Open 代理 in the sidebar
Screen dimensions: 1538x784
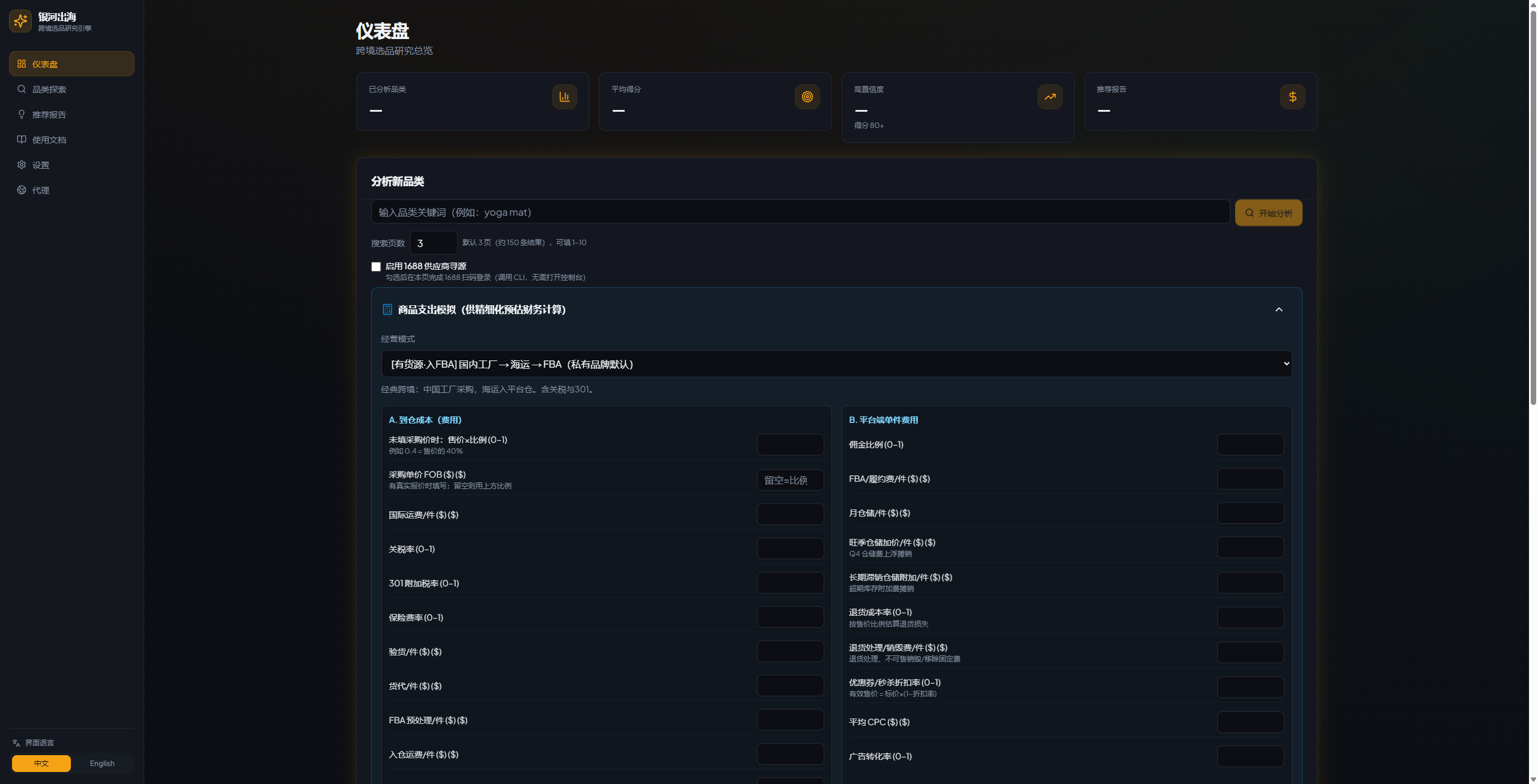click(x=71, y=190)
